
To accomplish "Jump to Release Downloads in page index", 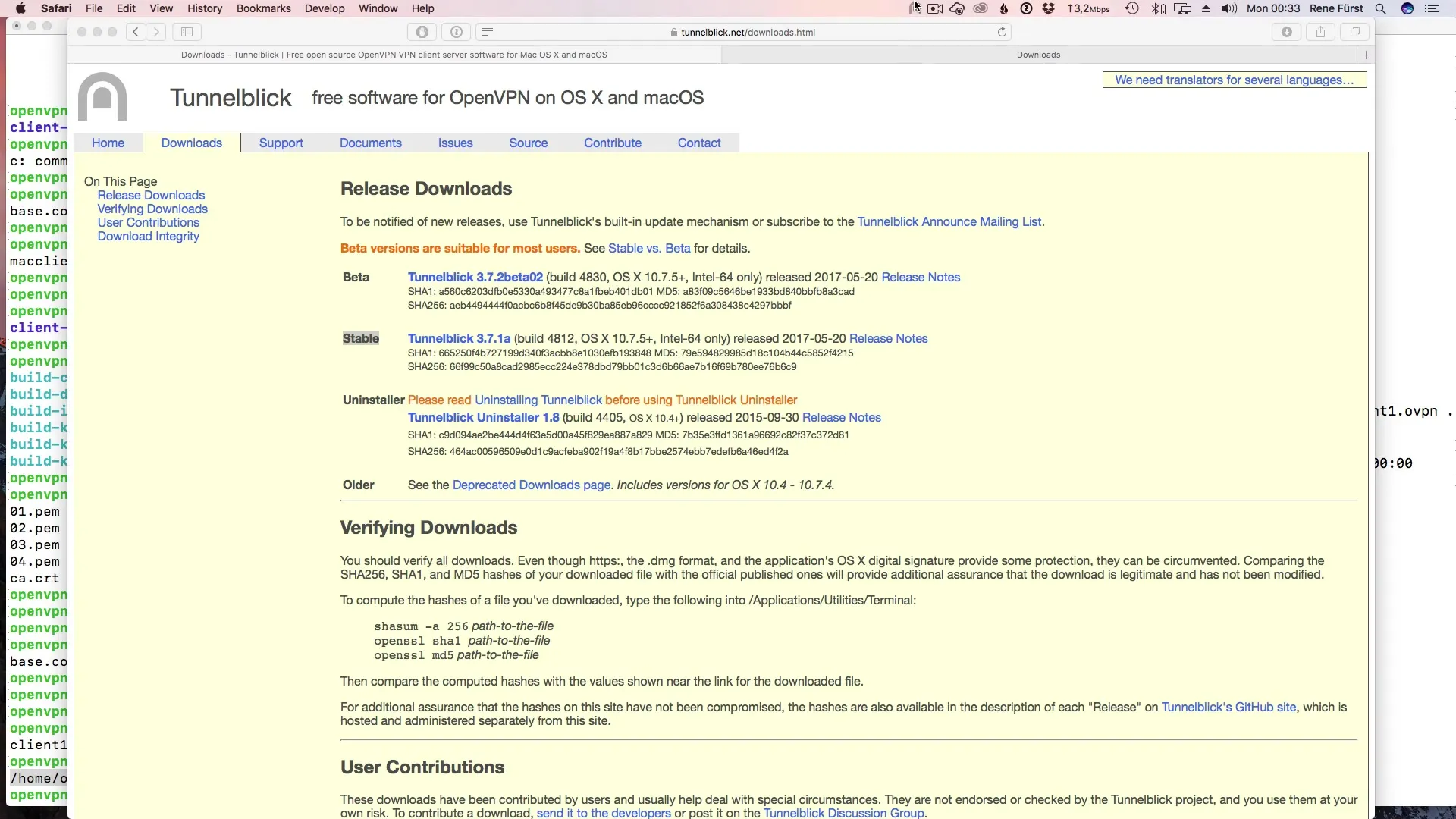I will click(x=151, y=196).
